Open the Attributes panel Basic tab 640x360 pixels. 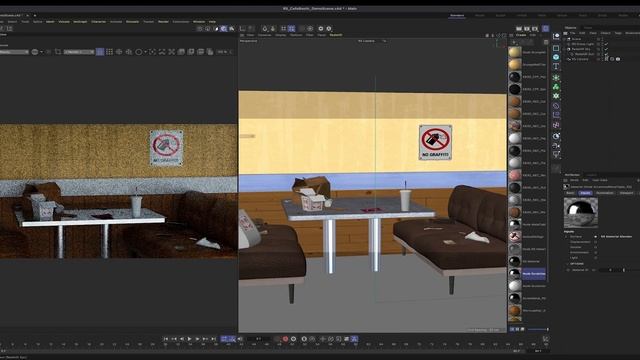[x=570, y=193]
